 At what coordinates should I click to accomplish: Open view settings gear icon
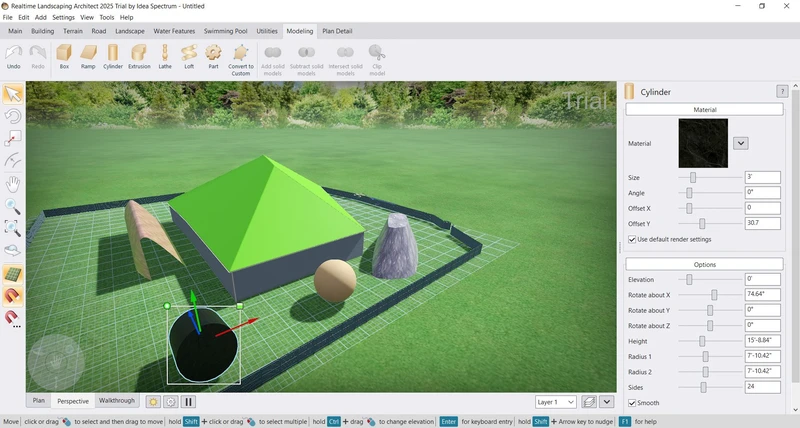[x=170, y=401]
